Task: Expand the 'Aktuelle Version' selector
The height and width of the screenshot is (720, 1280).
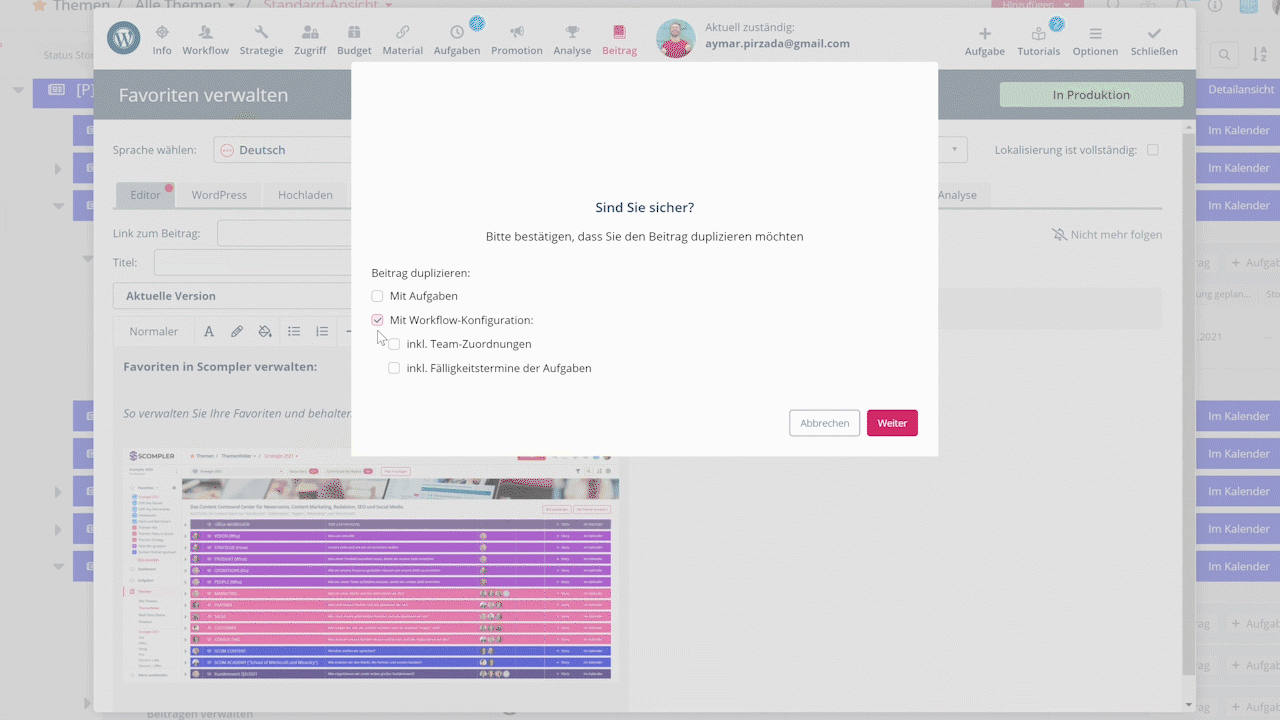Action: [230, 296]
